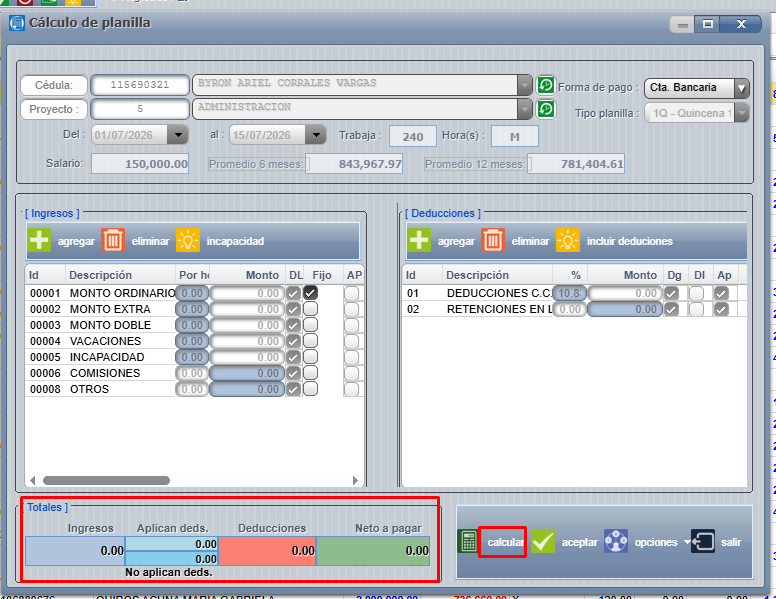Select the DEDUCCIONES C.C. row text

coord(499,293)
